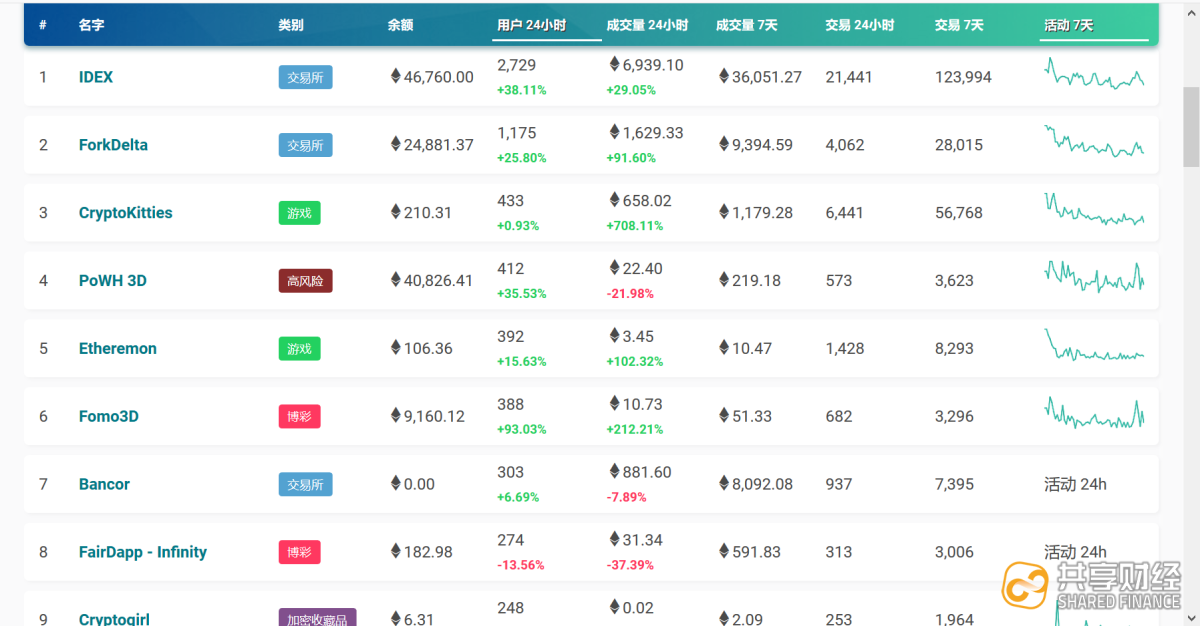The width and height of the screenshot is (1200, 626).
Task: Sort by 名字 column header
Action: [91, 25]
